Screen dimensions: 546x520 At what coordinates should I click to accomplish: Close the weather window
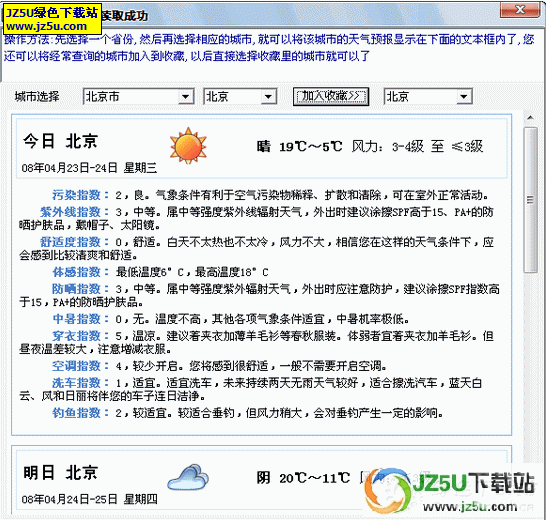520,9
